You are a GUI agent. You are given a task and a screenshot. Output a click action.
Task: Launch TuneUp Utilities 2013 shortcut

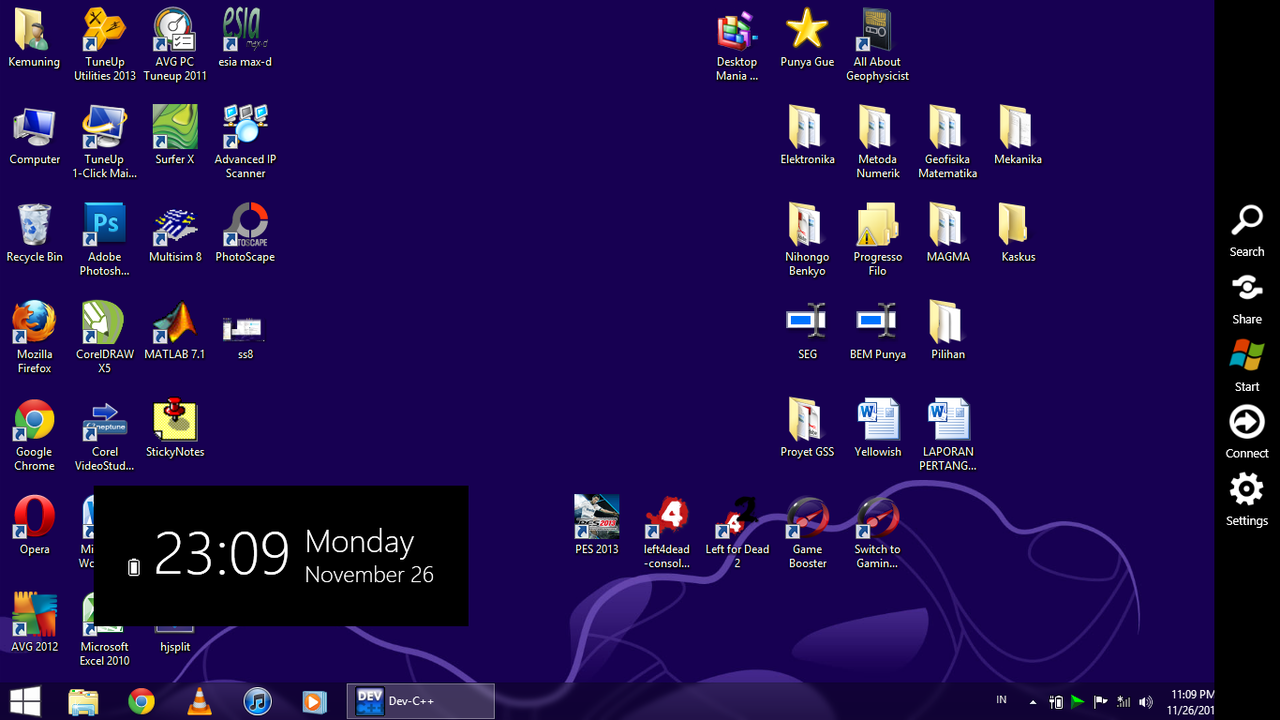point(105,45)
